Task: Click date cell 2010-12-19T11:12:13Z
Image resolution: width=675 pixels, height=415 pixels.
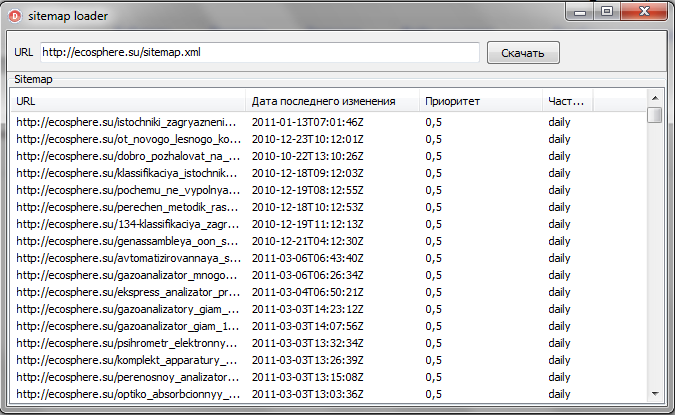Action: pyautogui.click(x=307, y=224)
